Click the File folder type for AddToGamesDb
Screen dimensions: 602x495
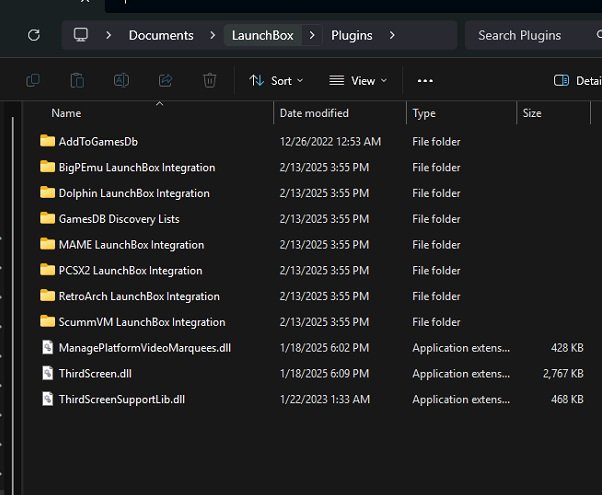[x=436, y=142]
